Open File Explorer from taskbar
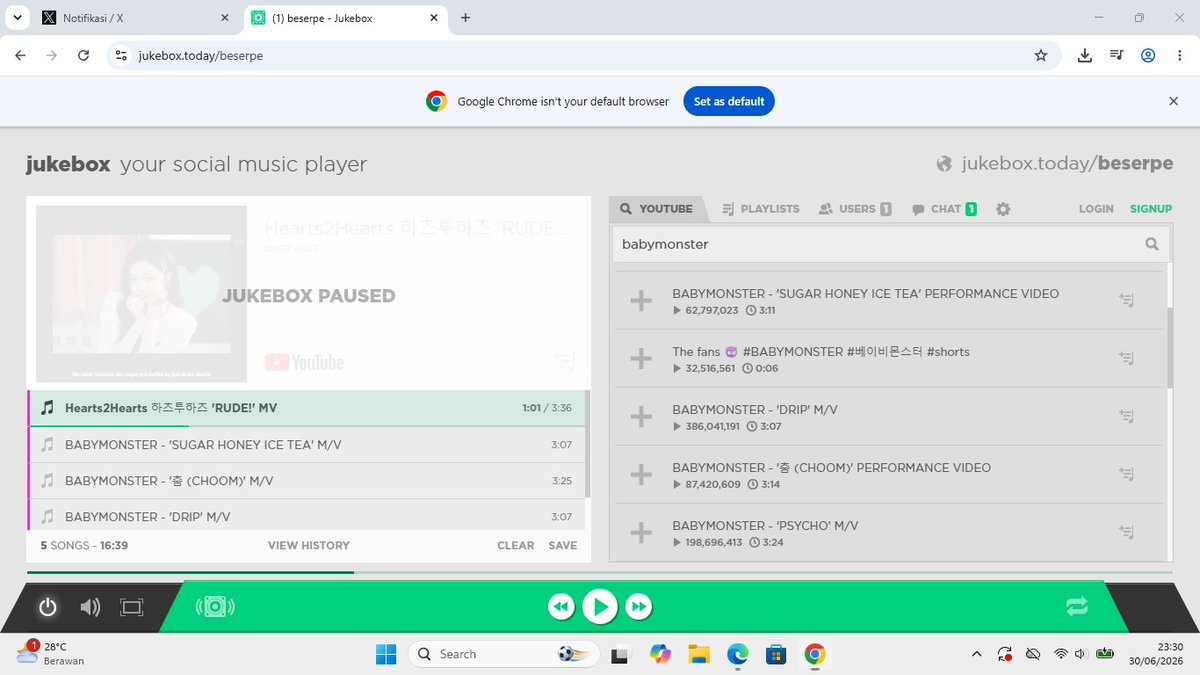This screenshot has width=1200, height=675. click(698, 654)
